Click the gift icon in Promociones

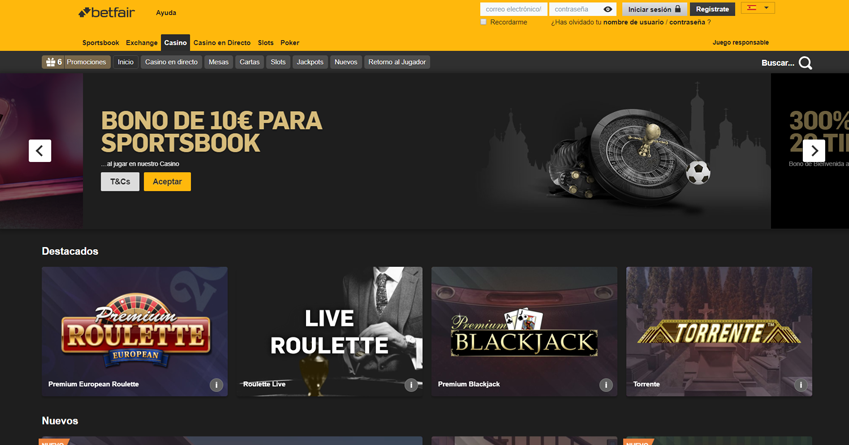[50, 62]
